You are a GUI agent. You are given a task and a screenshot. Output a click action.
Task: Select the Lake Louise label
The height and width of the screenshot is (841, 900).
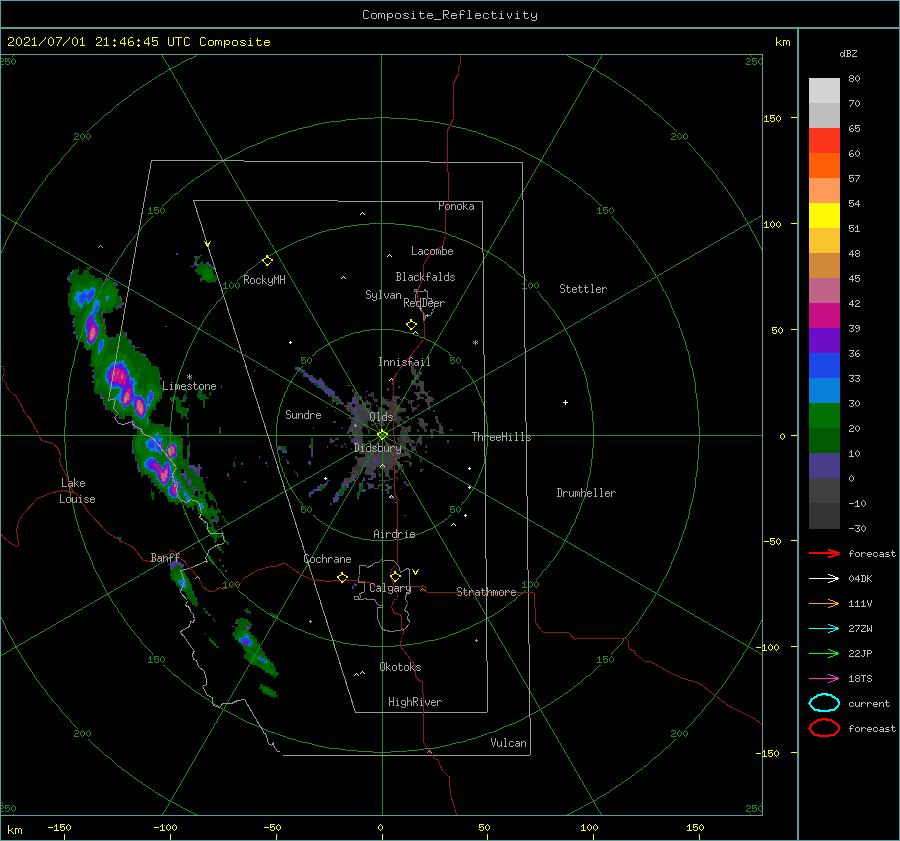point(77,491)
